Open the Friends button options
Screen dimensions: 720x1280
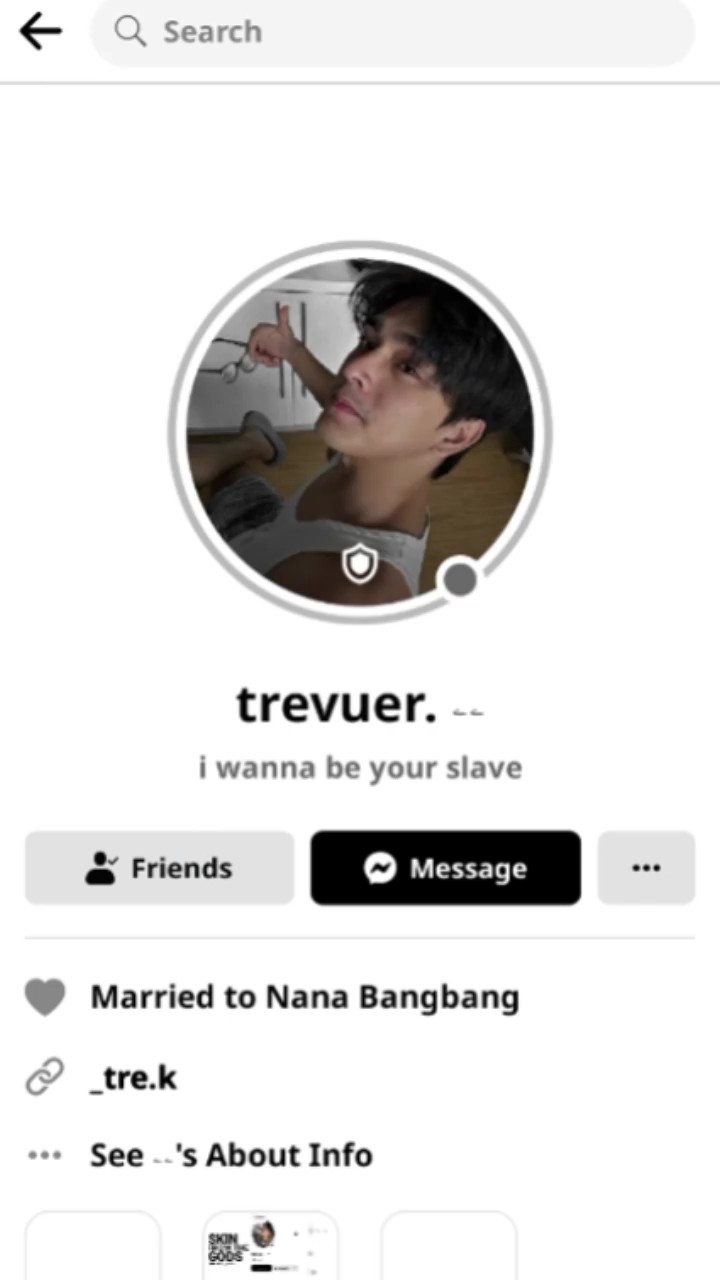[160, 868]
